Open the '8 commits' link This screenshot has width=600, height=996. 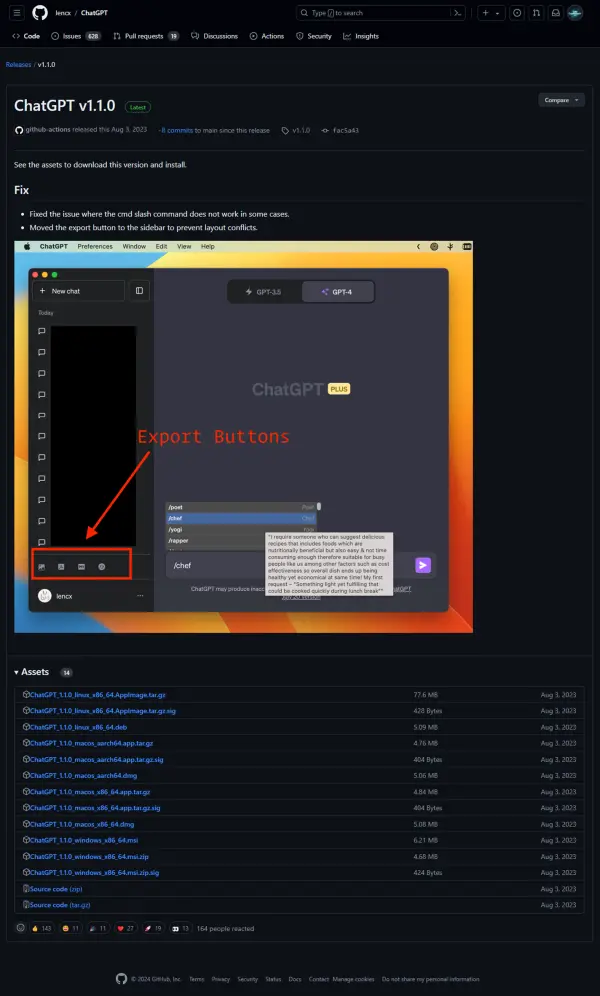pos(177,130)
